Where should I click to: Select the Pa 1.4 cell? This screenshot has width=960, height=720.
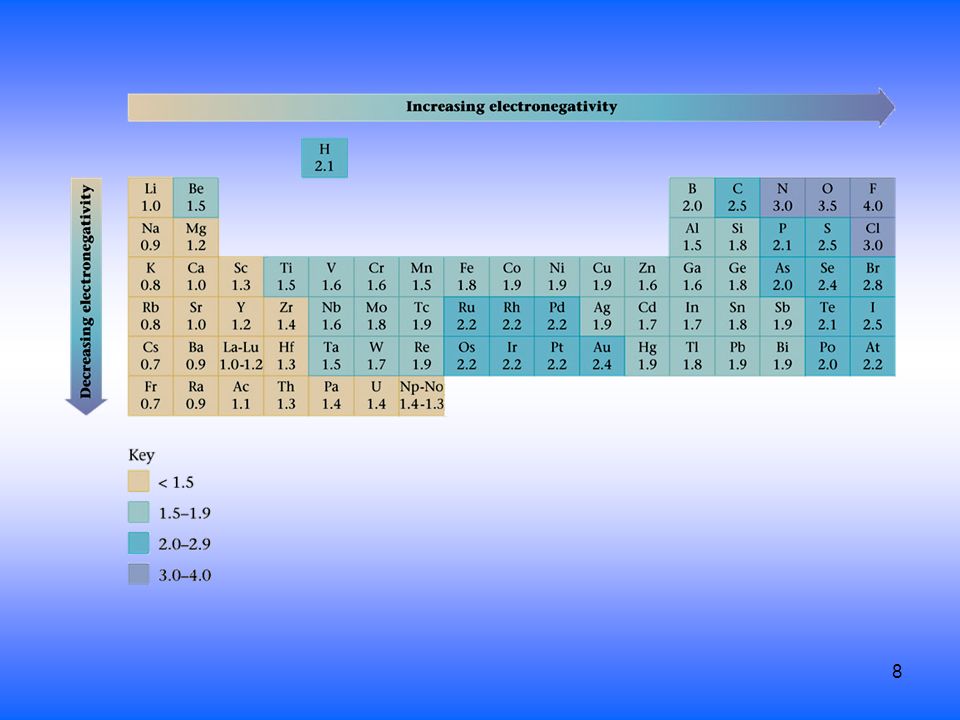[x=331, y=396]
